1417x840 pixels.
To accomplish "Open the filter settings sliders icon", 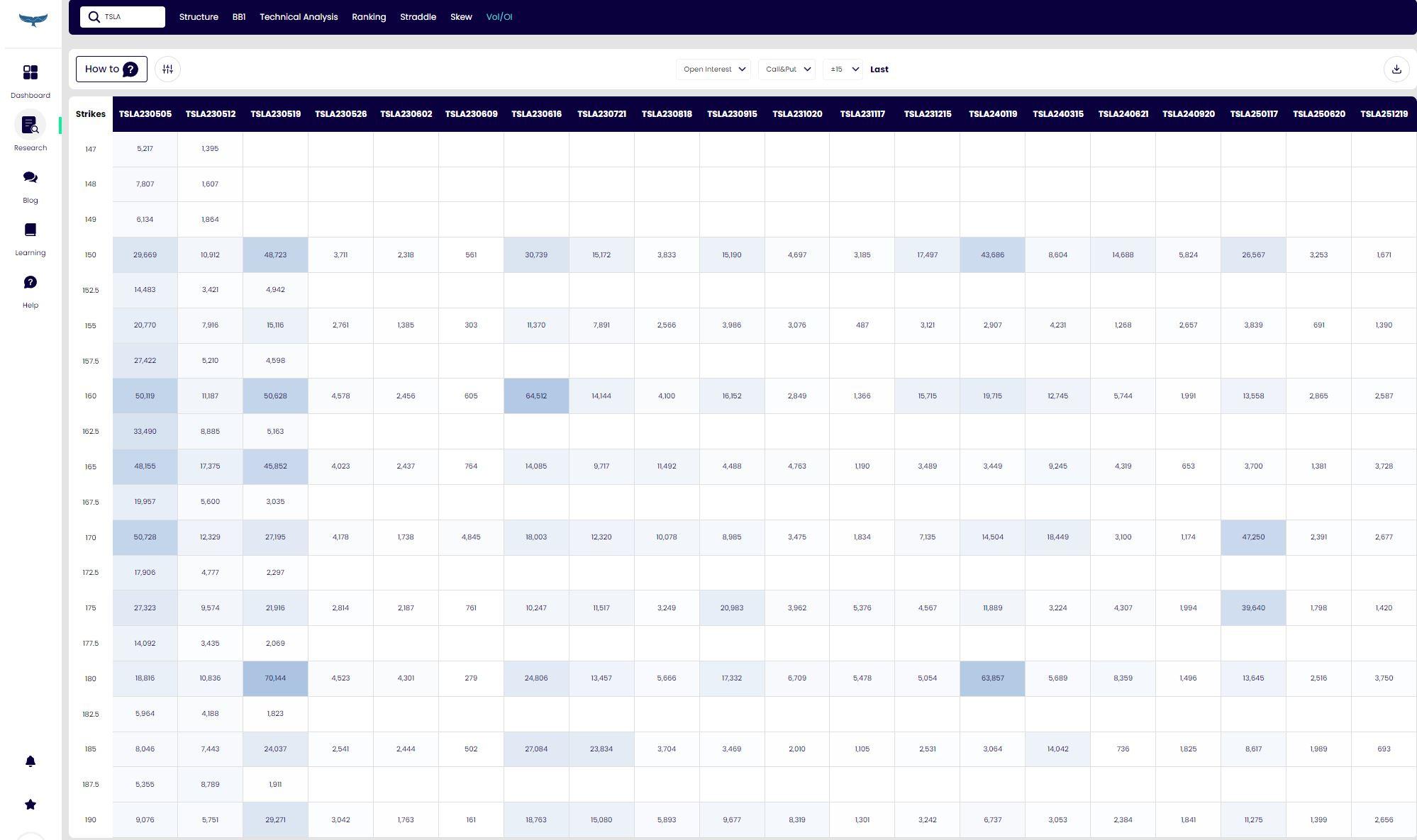I will [x=167, y=69].
